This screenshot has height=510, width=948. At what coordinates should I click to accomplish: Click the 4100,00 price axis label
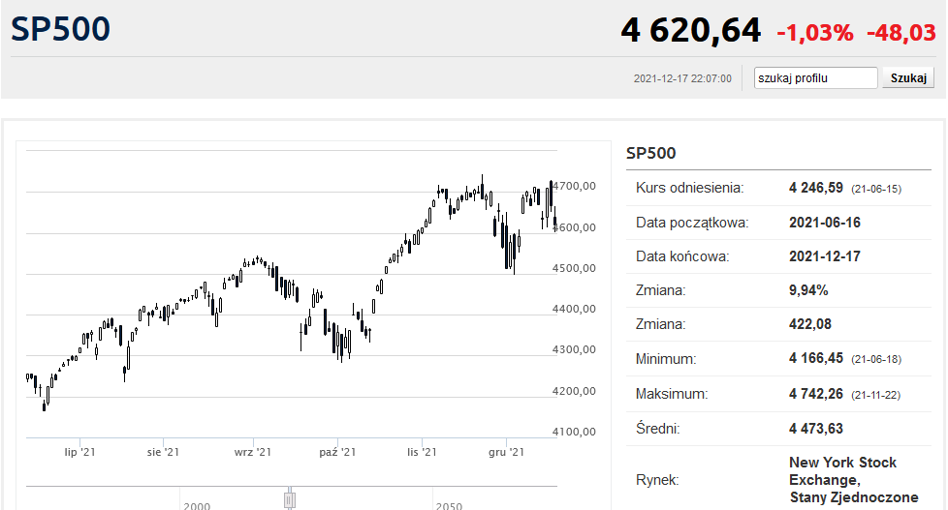click(574, 431)
